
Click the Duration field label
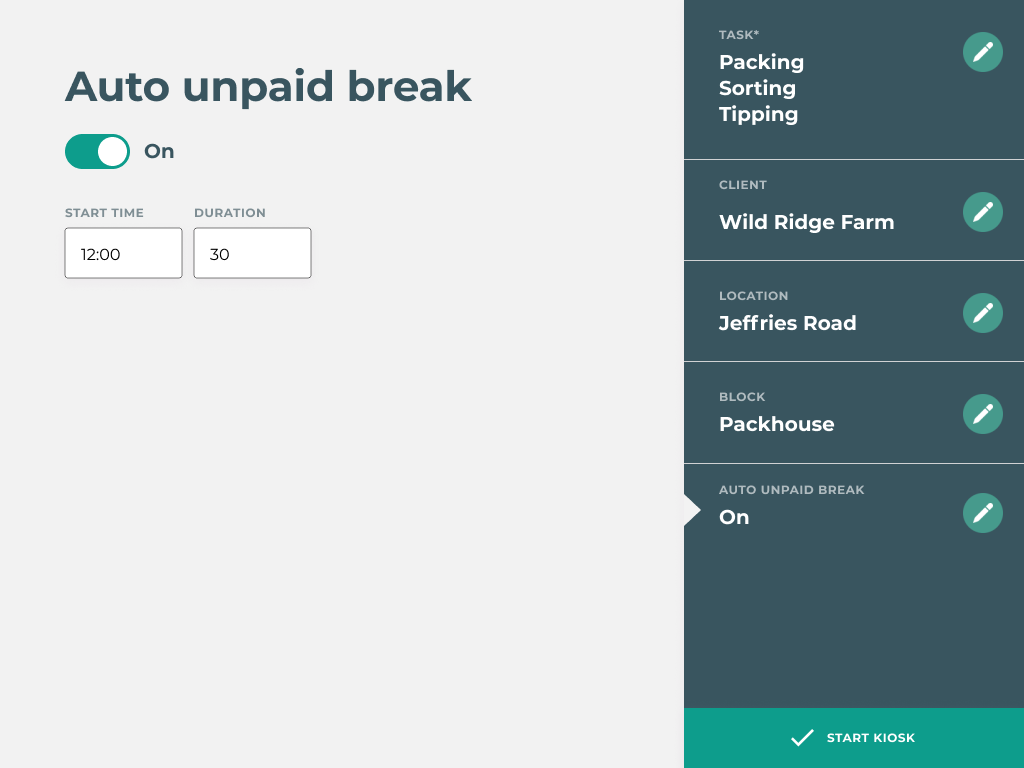pos(230,213)
